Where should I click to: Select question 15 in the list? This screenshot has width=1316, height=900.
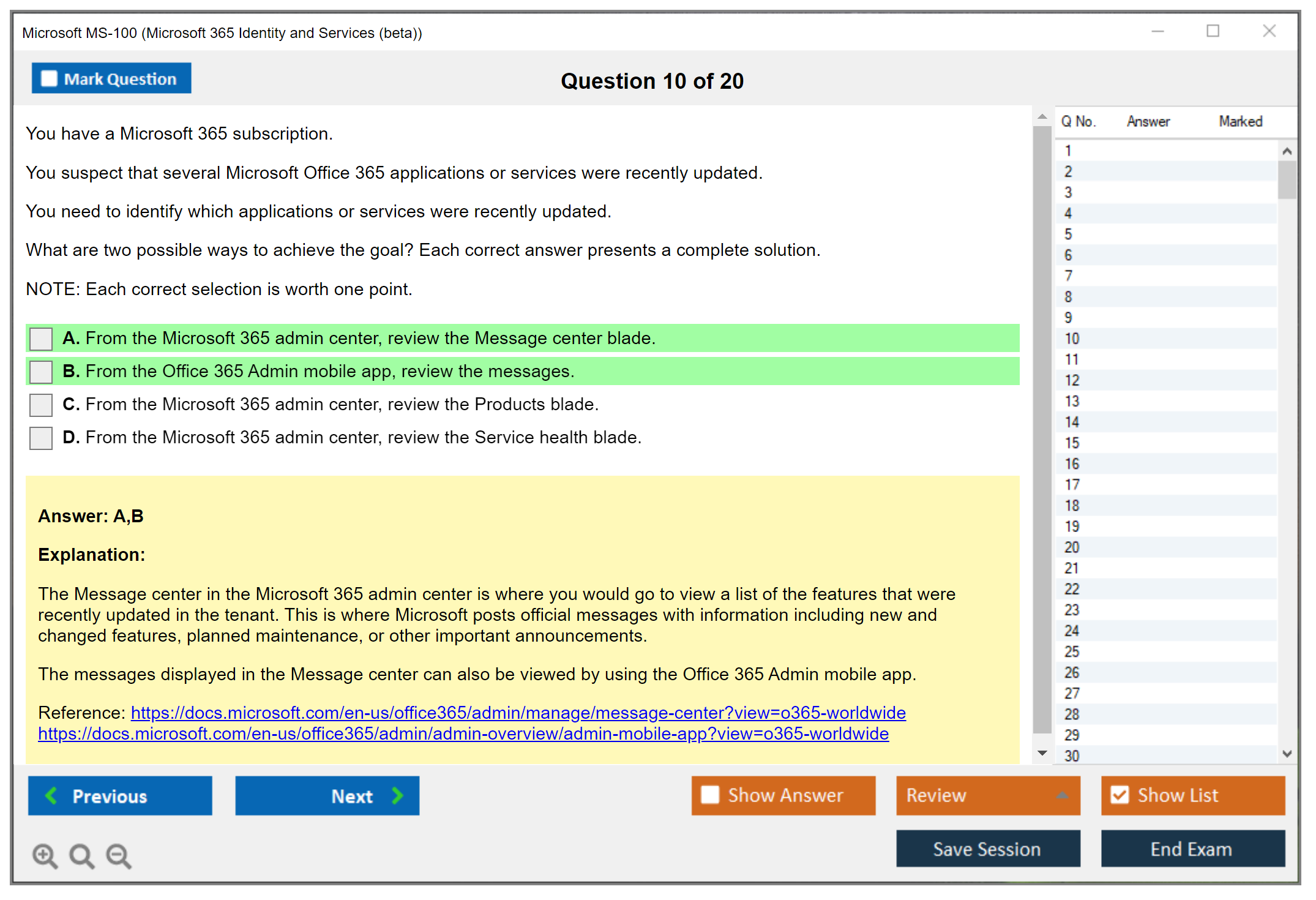click(x=1072, y=443)
